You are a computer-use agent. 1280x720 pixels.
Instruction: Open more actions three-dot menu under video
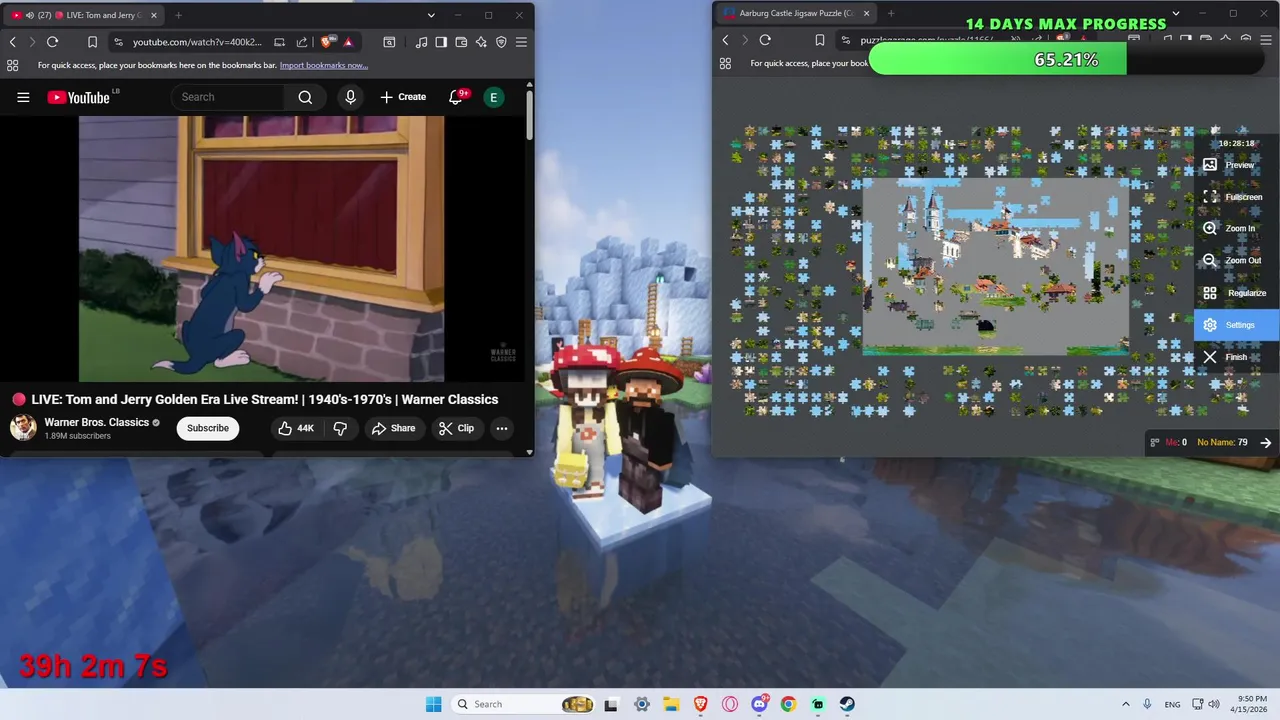(x=502, y=428)
